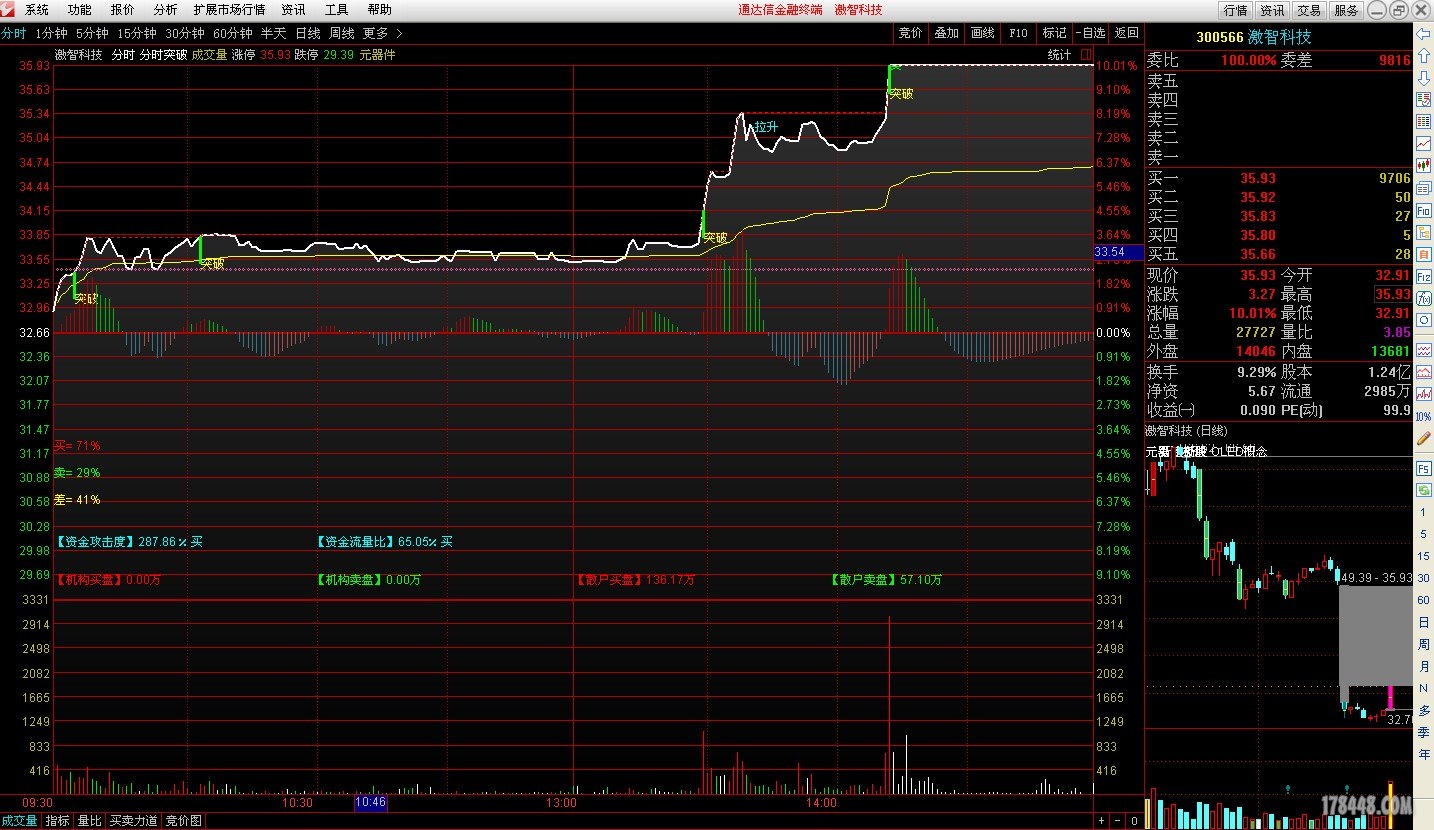Open the trend line chart icon in sidebar
The width and height of the screenshot is (1434, 830).
click(1422, 143)
